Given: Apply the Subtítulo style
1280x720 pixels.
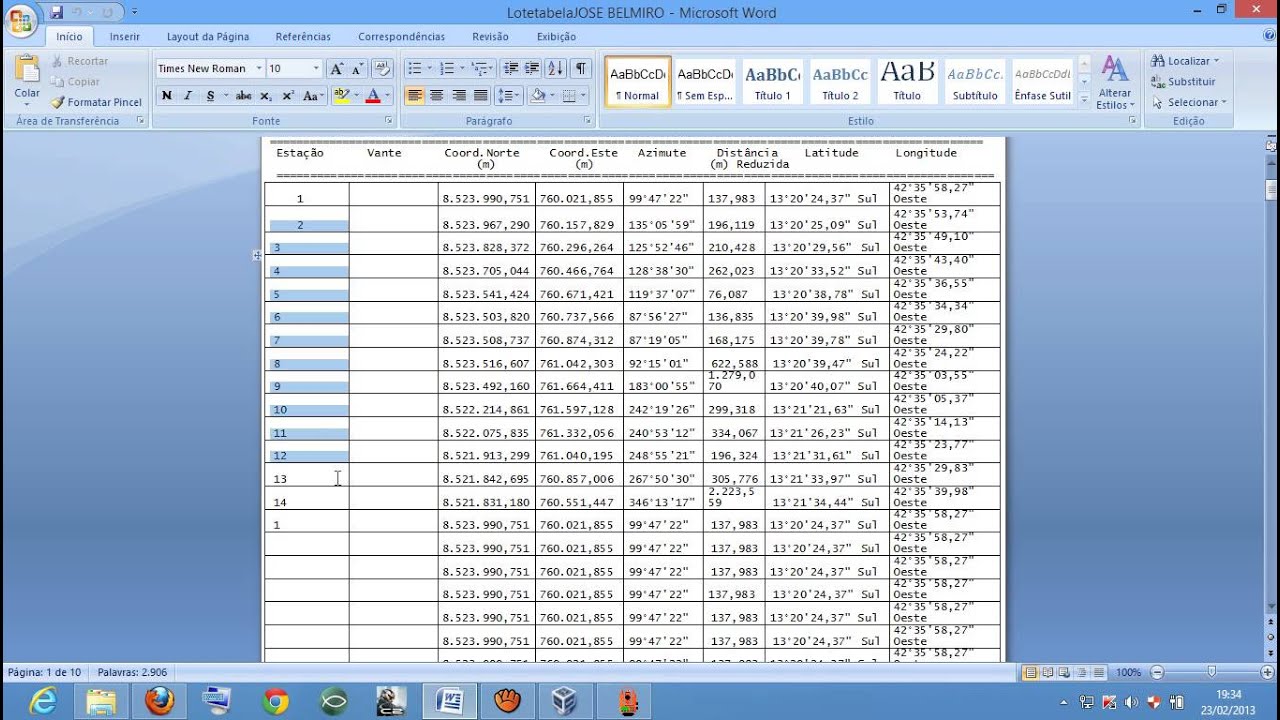Looking at the screenshot, I should [x=975, y=81].
